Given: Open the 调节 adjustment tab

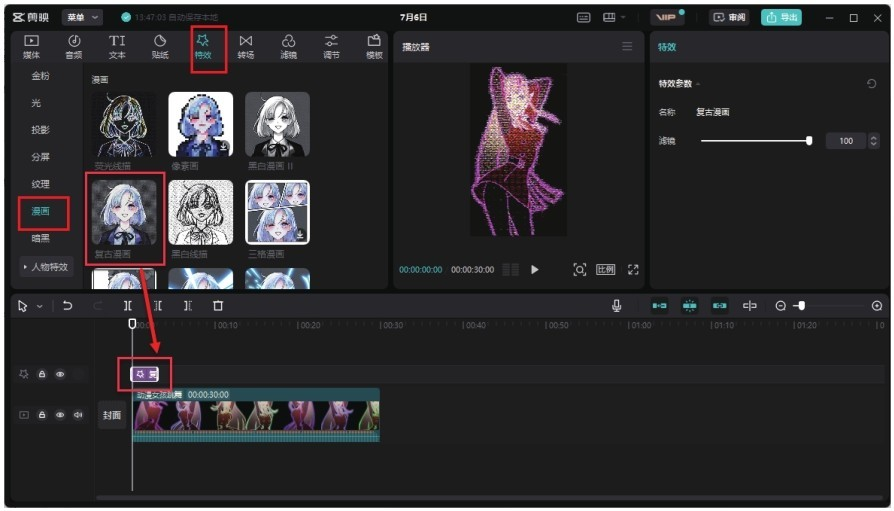Looking at the screenshot, I should [x=331, y=47].
